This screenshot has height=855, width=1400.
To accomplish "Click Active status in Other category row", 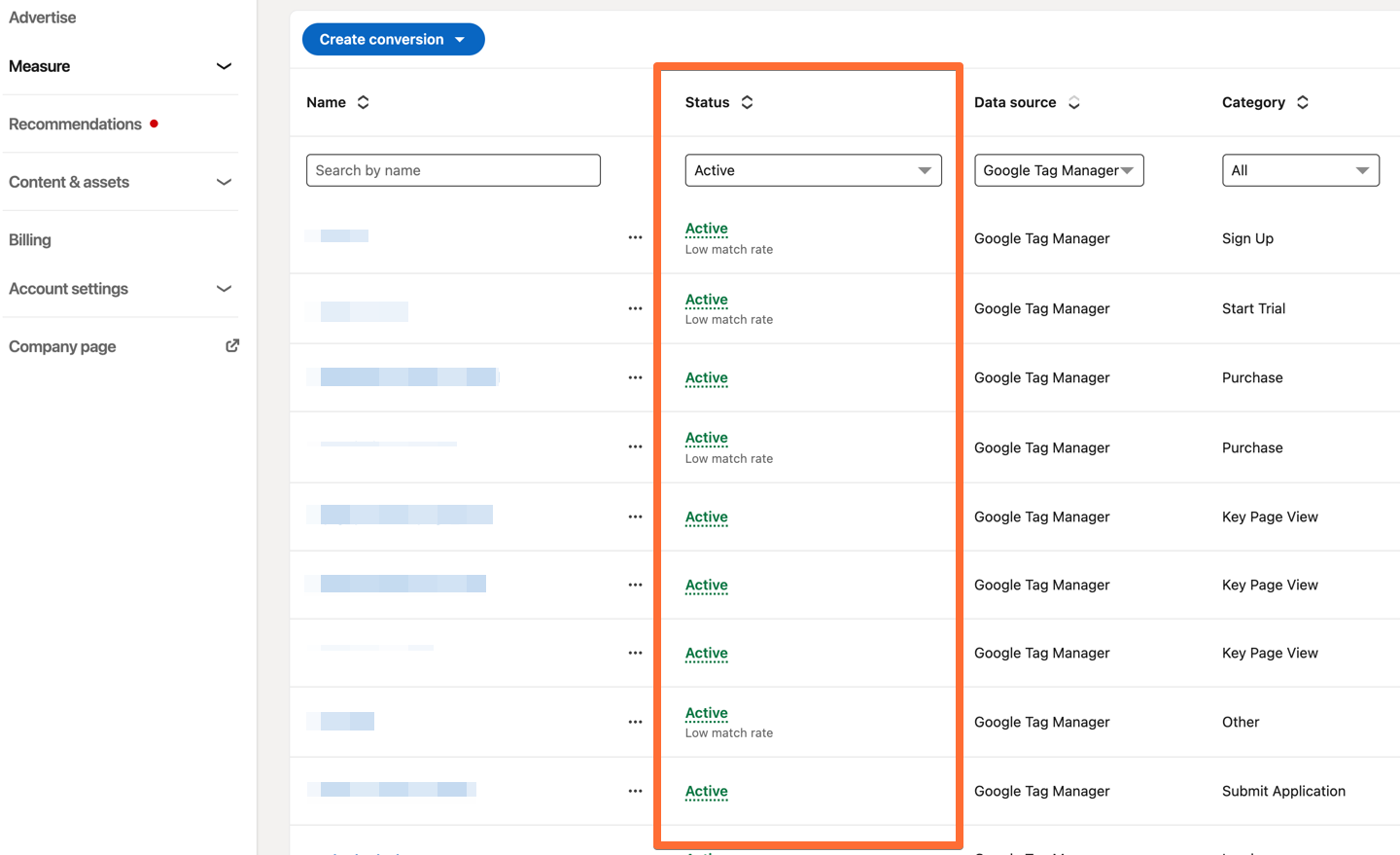I will pyautogui.click(x=707, y=713).
